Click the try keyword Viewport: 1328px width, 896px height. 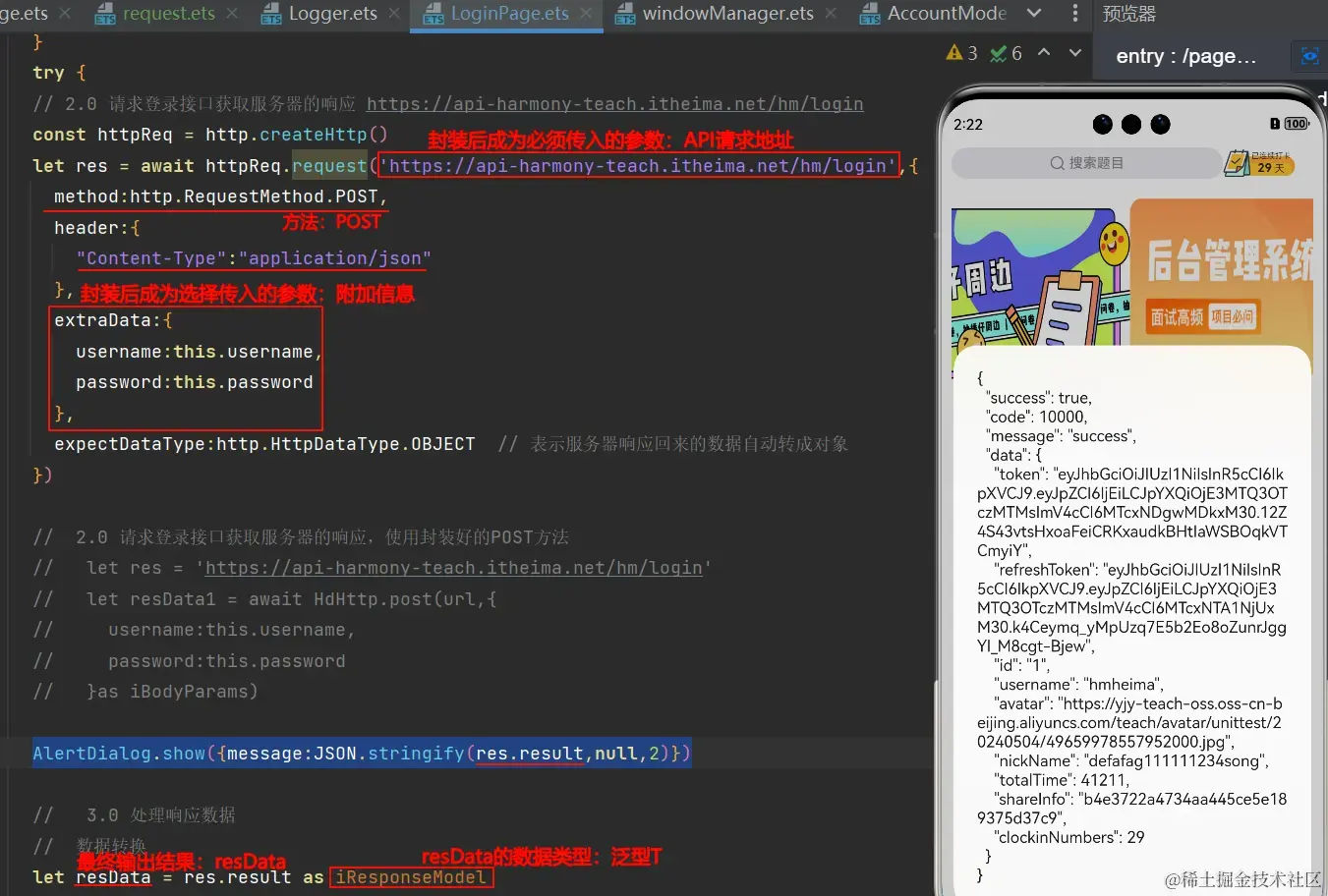point(48,73)
